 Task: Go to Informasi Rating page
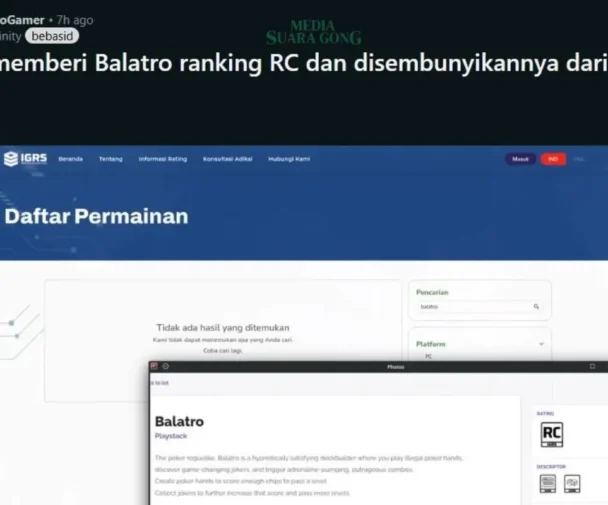click(162, 159)
